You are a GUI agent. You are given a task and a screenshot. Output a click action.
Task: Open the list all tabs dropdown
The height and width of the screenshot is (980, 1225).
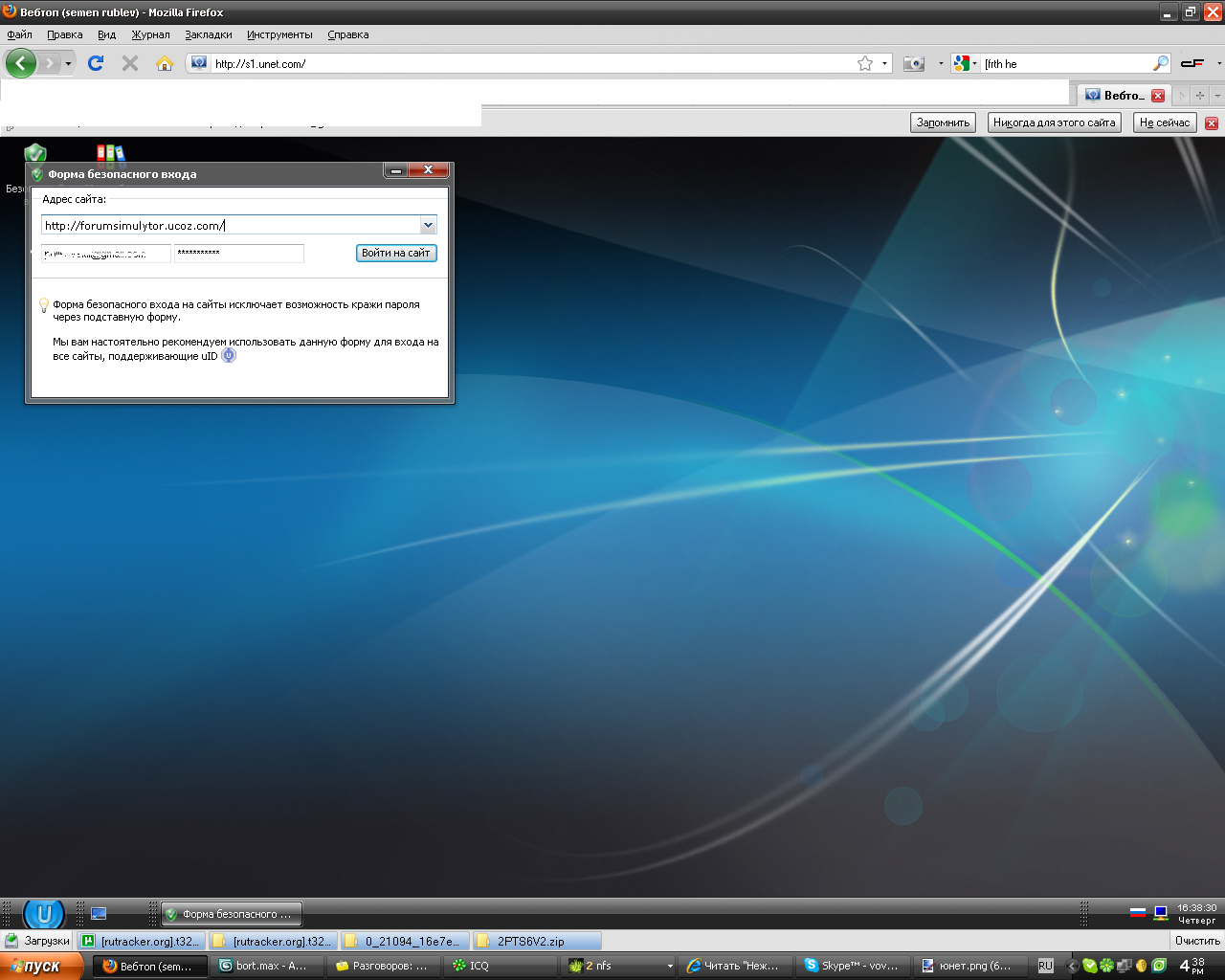(x=1217, y=96)
